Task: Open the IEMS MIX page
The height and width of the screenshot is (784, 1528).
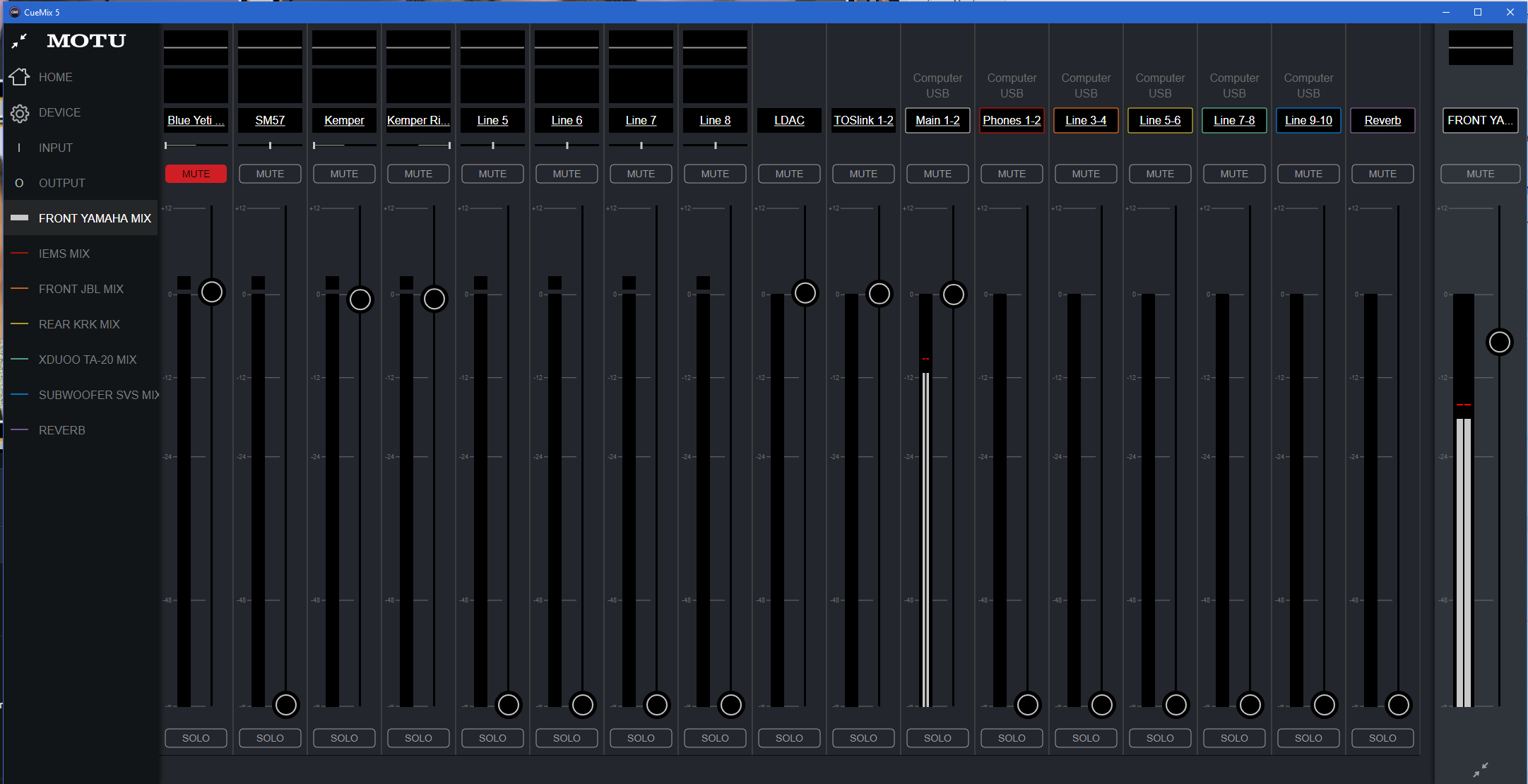Action: [81, 254]
